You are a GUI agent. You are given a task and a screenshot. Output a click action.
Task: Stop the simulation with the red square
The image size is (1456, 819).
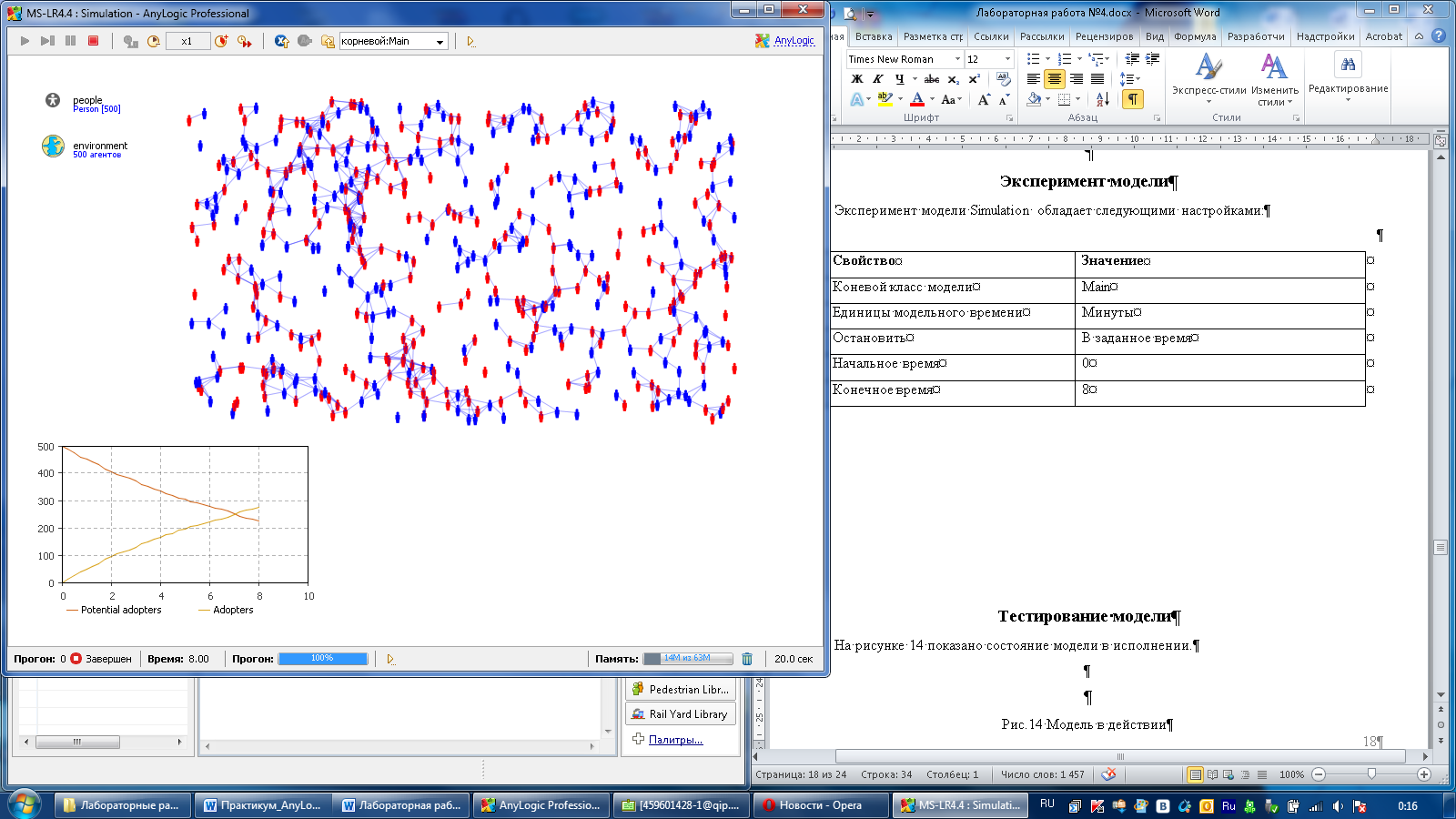click(93, 41)
